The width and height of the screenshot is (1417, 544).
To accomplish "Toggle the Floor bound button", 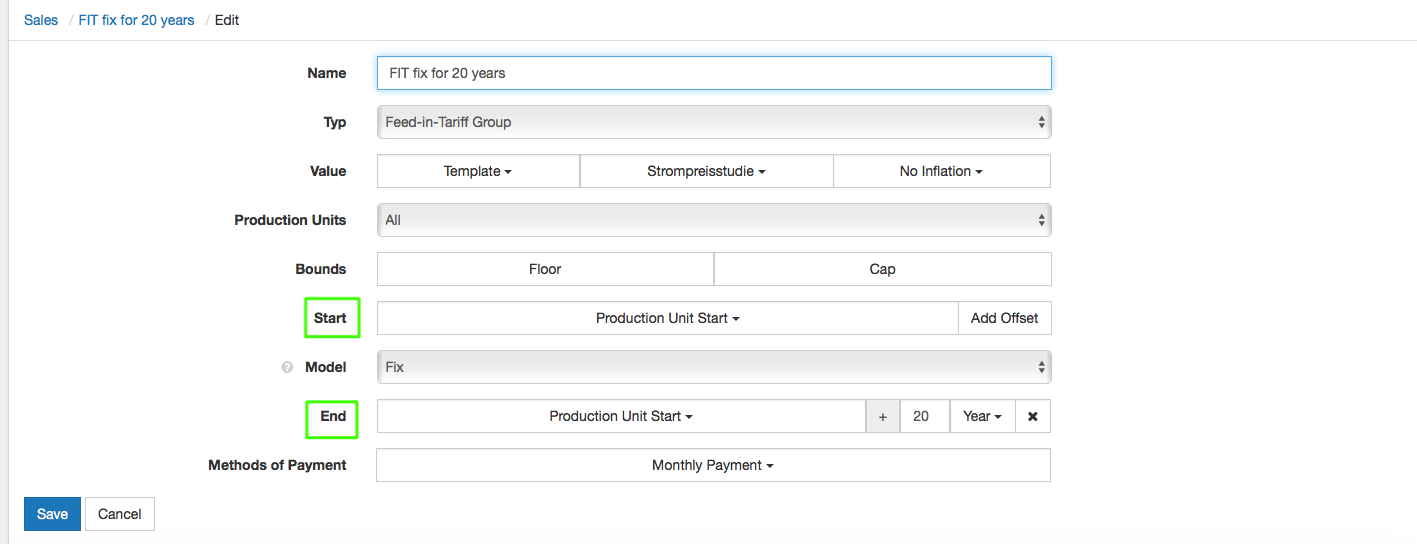I will pyautogui.click(x=545, y=269).
